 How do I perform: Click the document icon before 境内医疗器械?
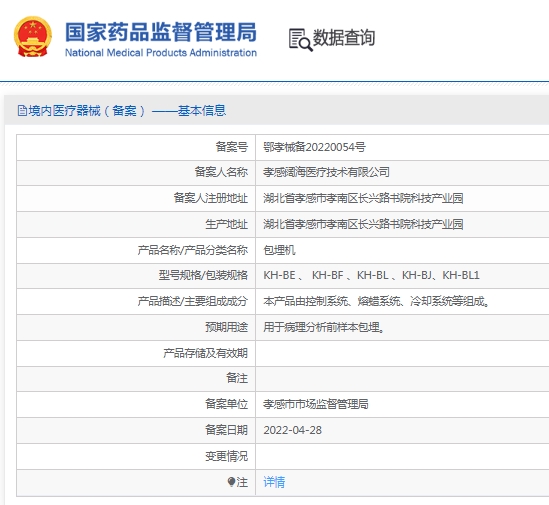click(x=22, y=111)
